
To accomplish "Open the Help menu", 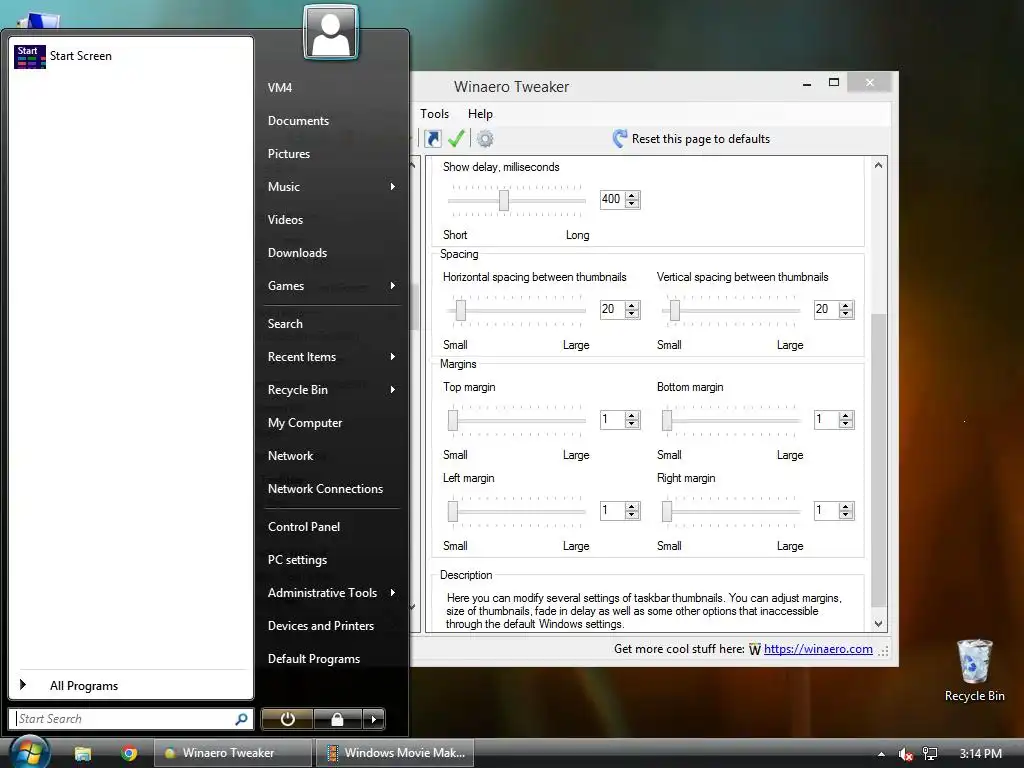I will click(x=480, y=114).
